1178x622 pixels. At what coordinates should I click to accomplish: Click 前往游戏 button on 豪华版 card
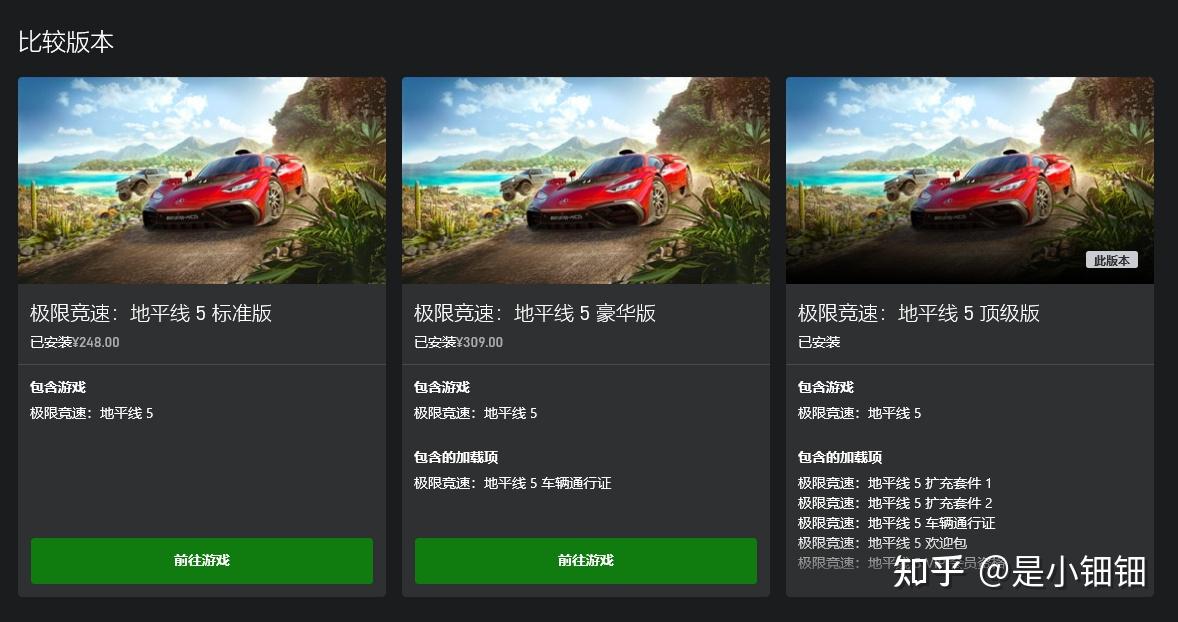click(x=585, y=560)
